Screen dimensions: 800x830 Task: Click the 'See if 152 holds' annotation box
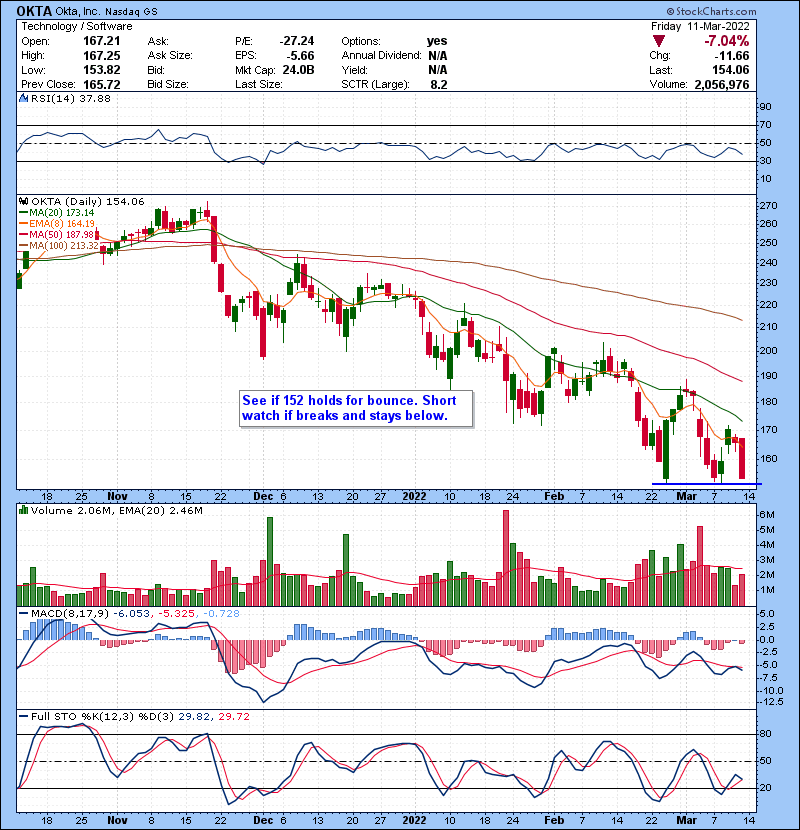click(356, 408)
